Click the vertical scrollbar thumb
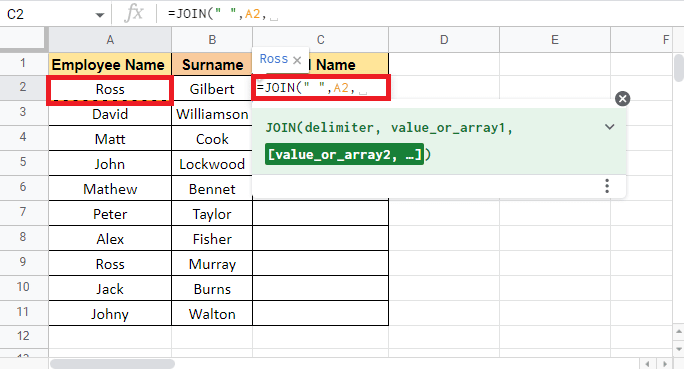 (x=678, y=68)
